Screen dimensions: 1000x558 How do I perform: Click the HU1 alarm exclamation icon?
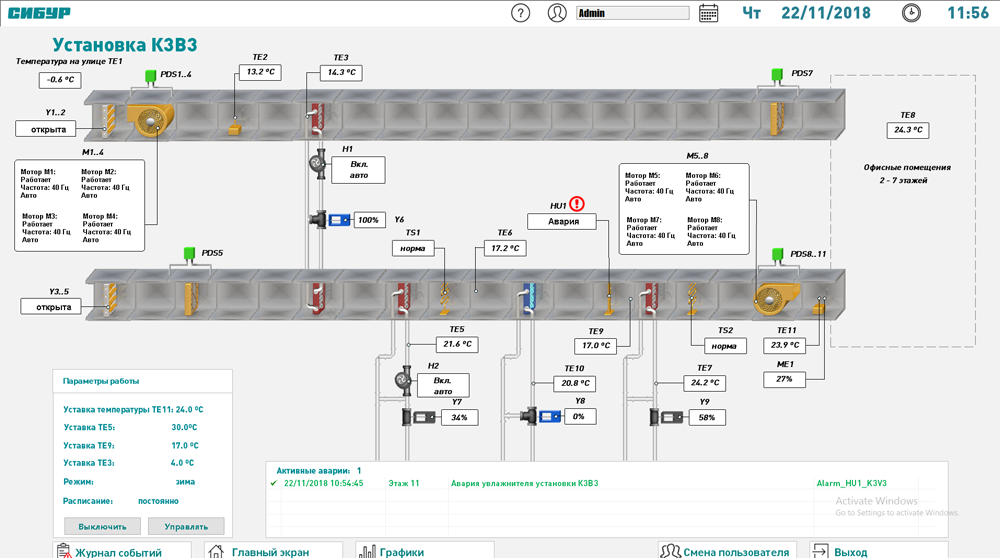tap(577, 204)
